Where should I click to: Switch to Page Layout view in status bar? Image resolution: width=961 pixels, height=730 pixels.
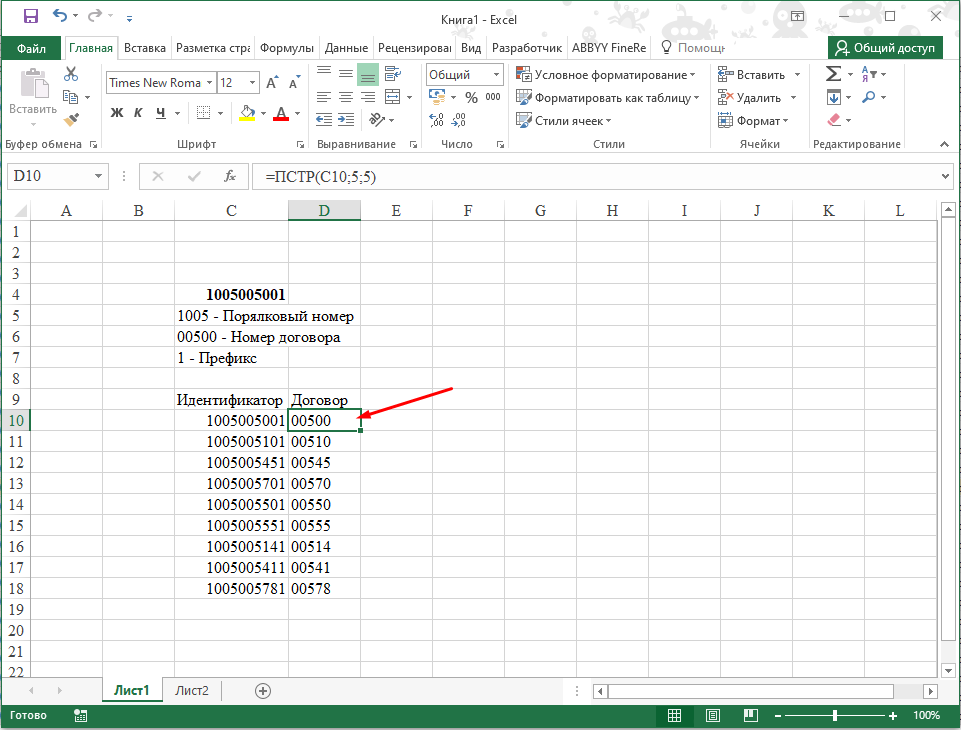click(x=713, y=715)
